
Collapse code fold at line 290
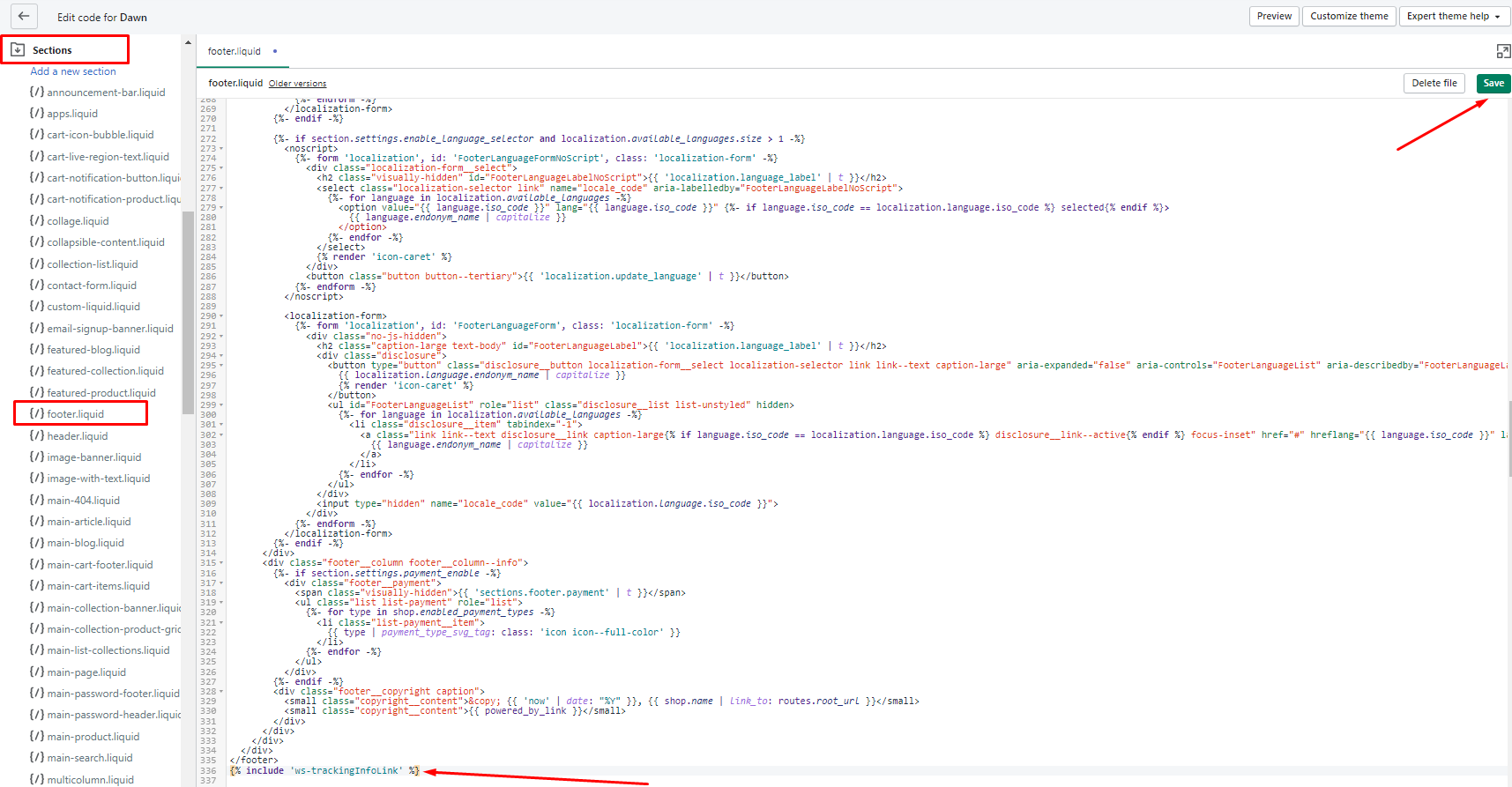coord(221,316)
